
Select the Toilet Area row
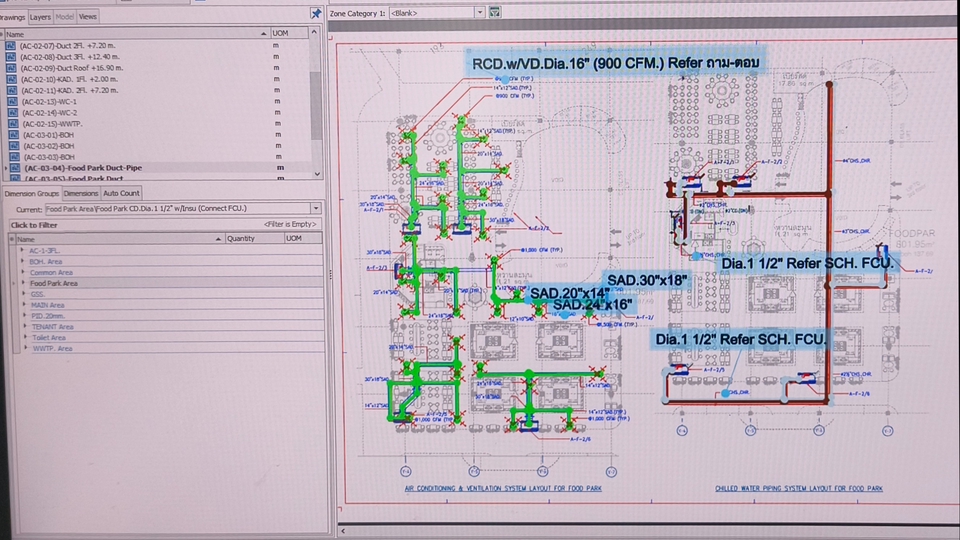(51, 338)
